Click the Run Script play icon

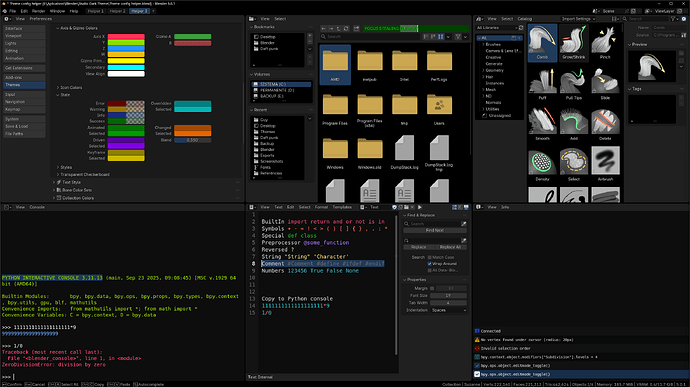419,207
